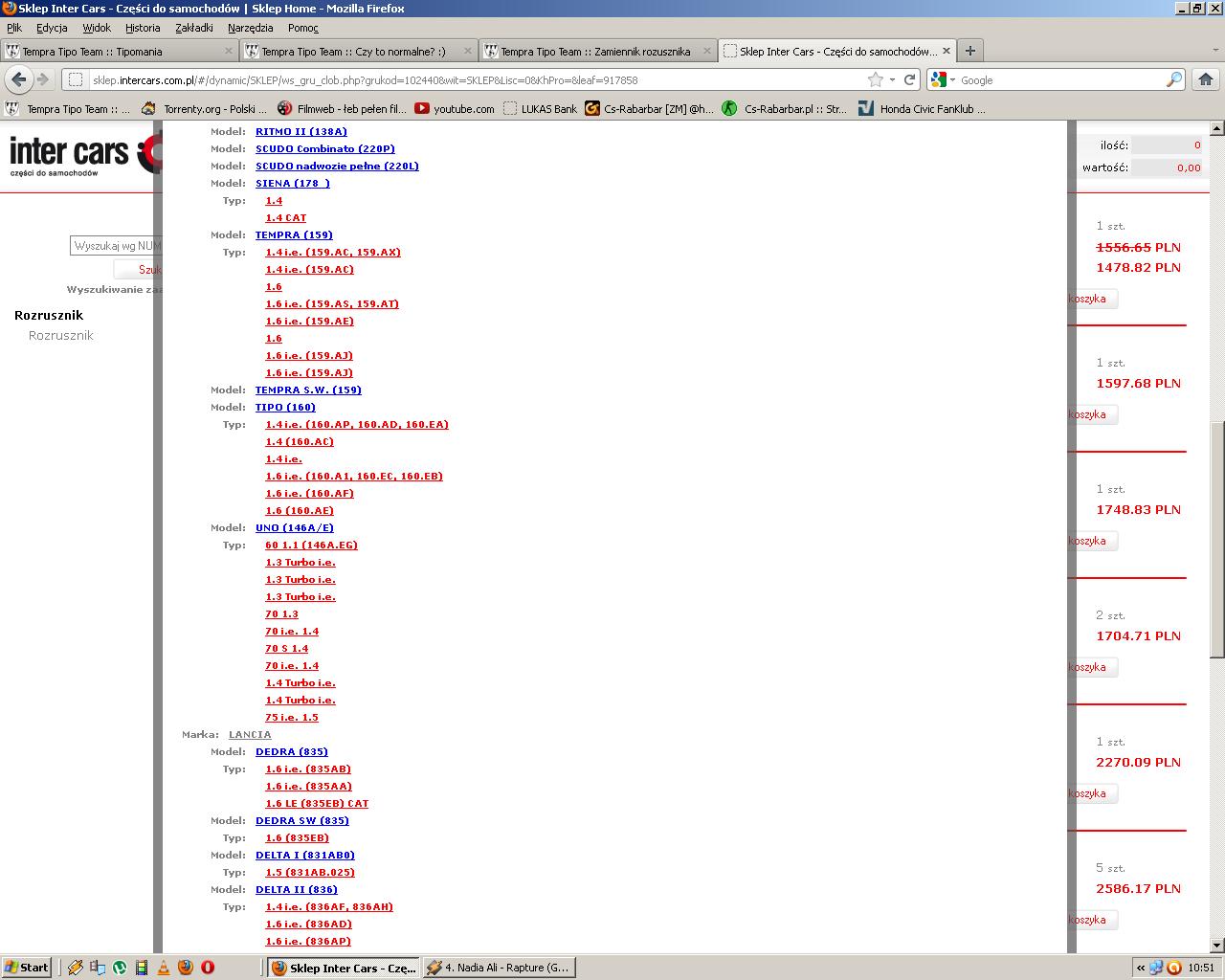Screen dimensions: 1225x980
Task: Open the youtube.com bookmark
Action: point(455,109)
